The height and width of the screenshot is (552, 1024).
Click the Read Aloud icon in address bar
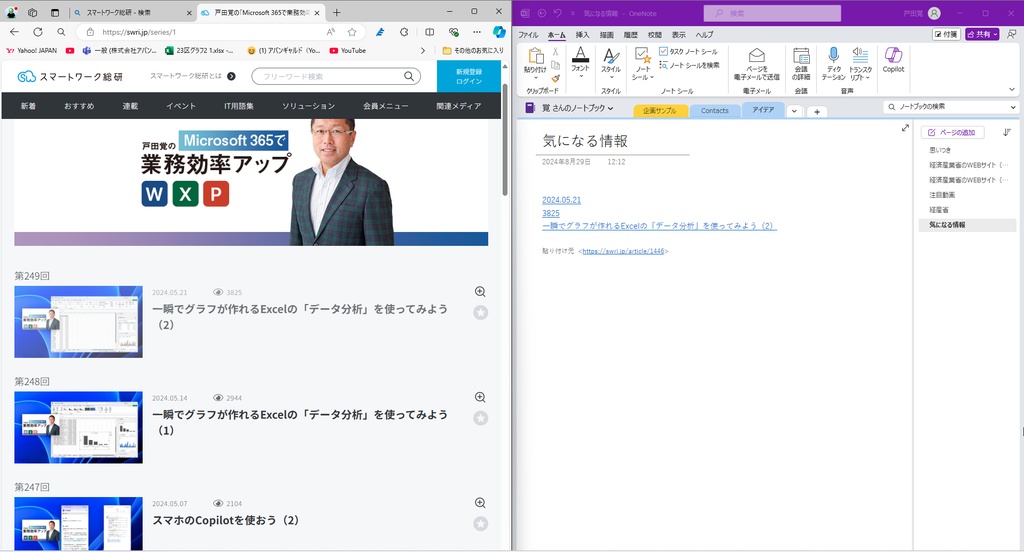(331, 32)
